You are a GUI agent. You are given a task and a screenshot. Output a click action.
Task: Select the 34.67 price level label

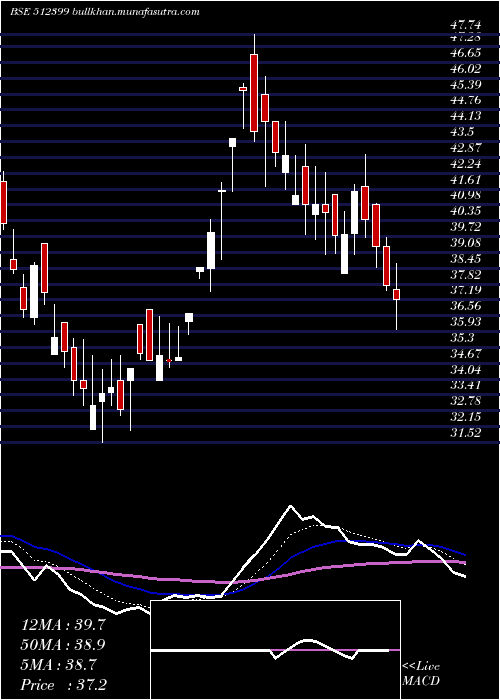[465, 354]
